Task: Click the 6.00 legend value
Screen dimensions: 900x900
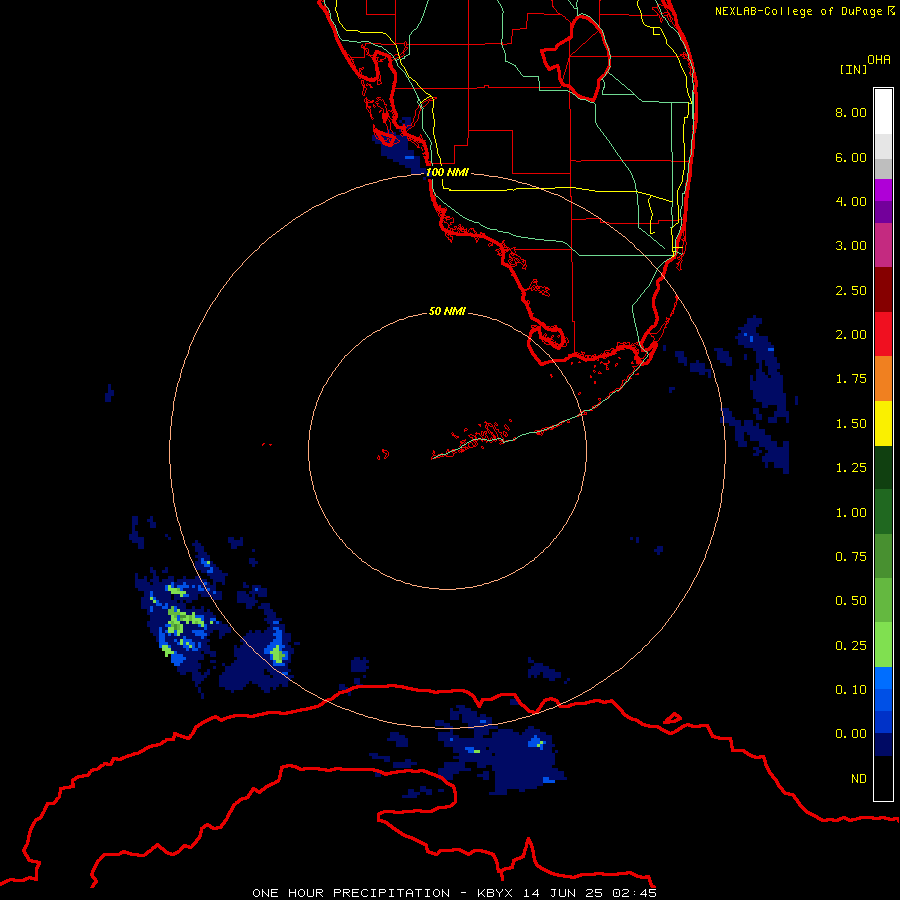Action: click(x=851, y=157)
